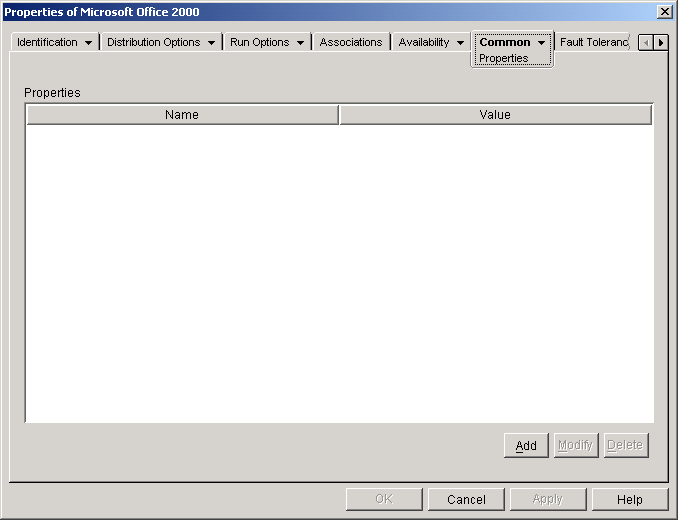Image resolution: width=678 pixels, height=520 pixels.
Task: Click the Apply button
Action: pyautogui.click(x=548, y=499)
